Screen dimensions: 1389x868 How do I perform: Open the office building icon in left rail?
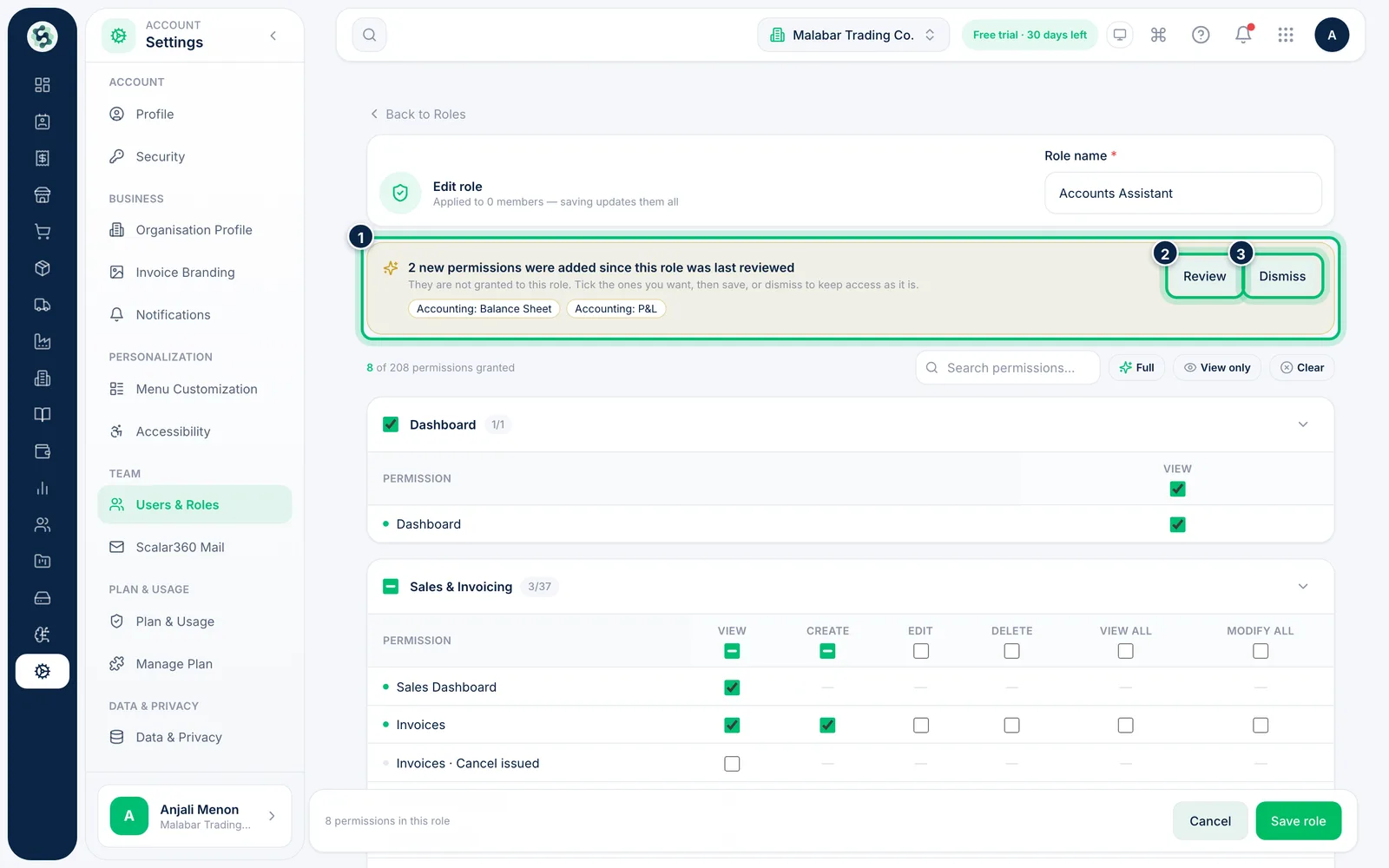[x=42, y=378]
